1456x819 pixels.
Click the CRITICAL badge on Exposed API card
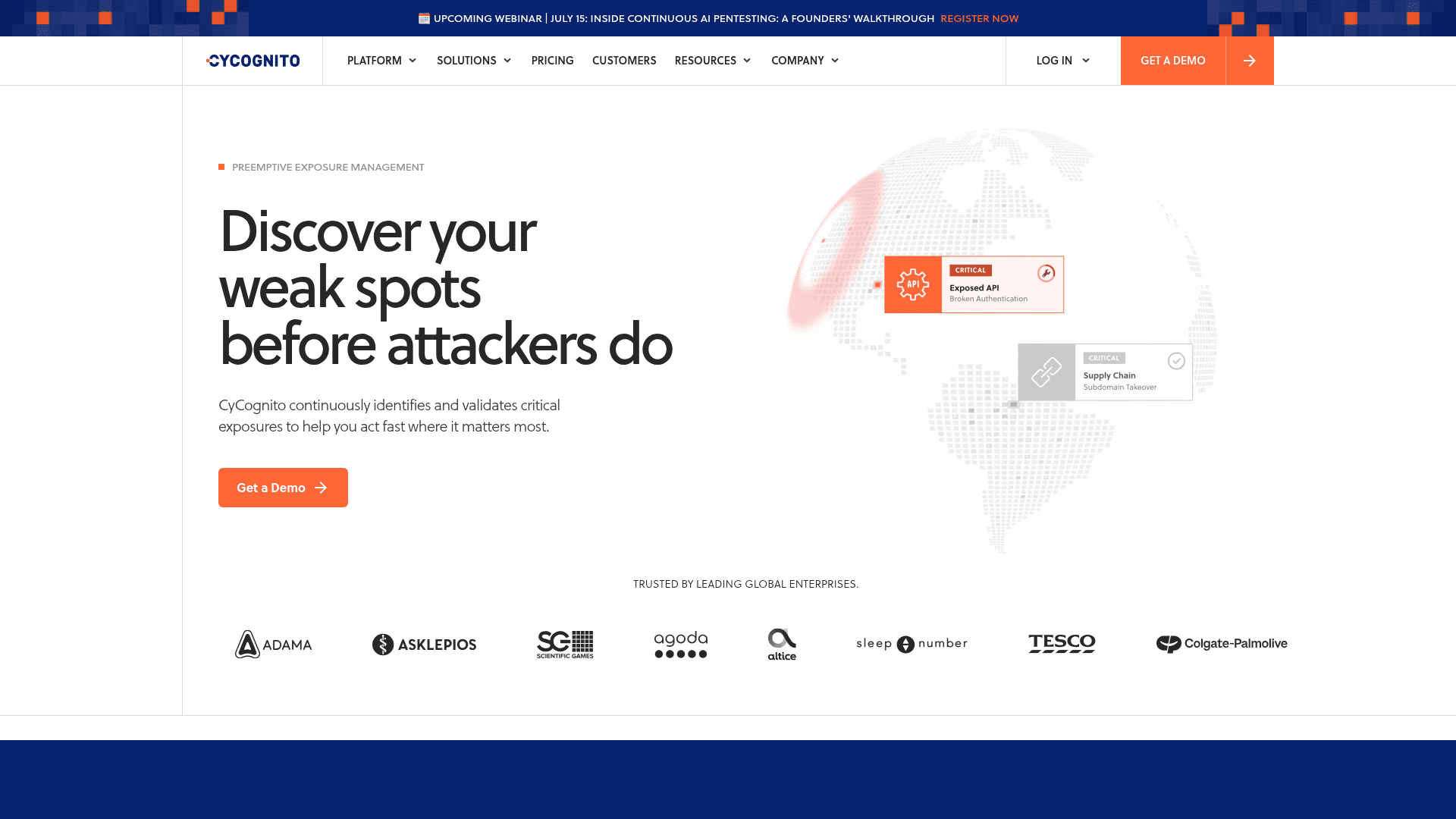coord(971,270)
